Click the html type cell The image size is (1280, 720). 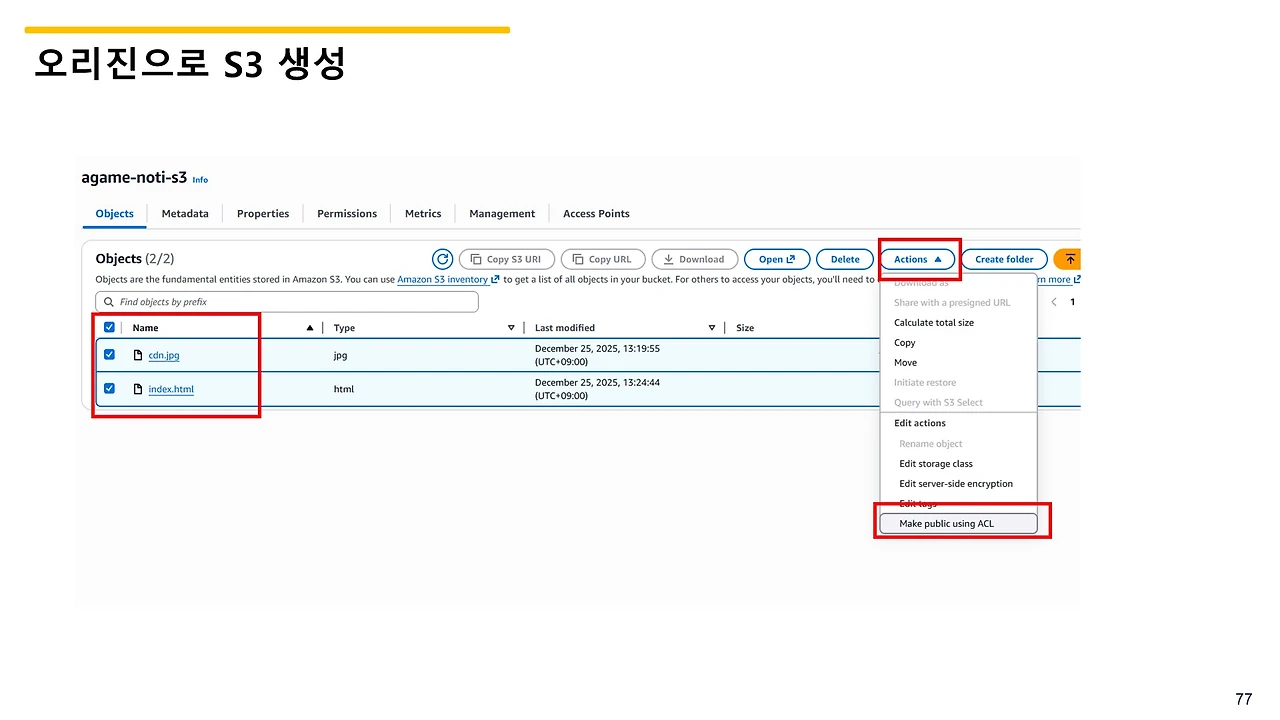tap(344, 389)
